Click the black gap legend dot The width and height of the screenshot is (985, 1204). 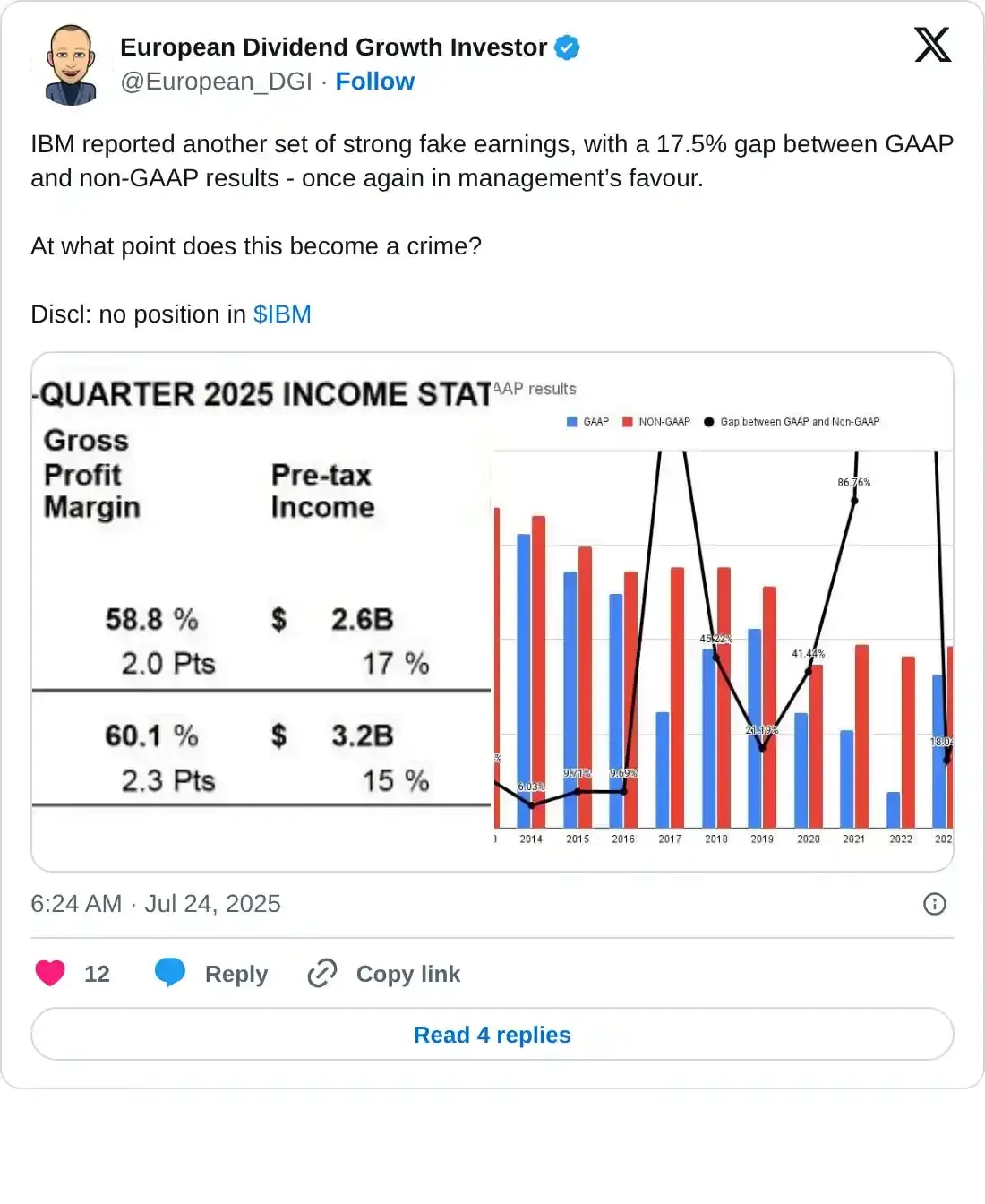pyautogui.click(x=709, y=422)
